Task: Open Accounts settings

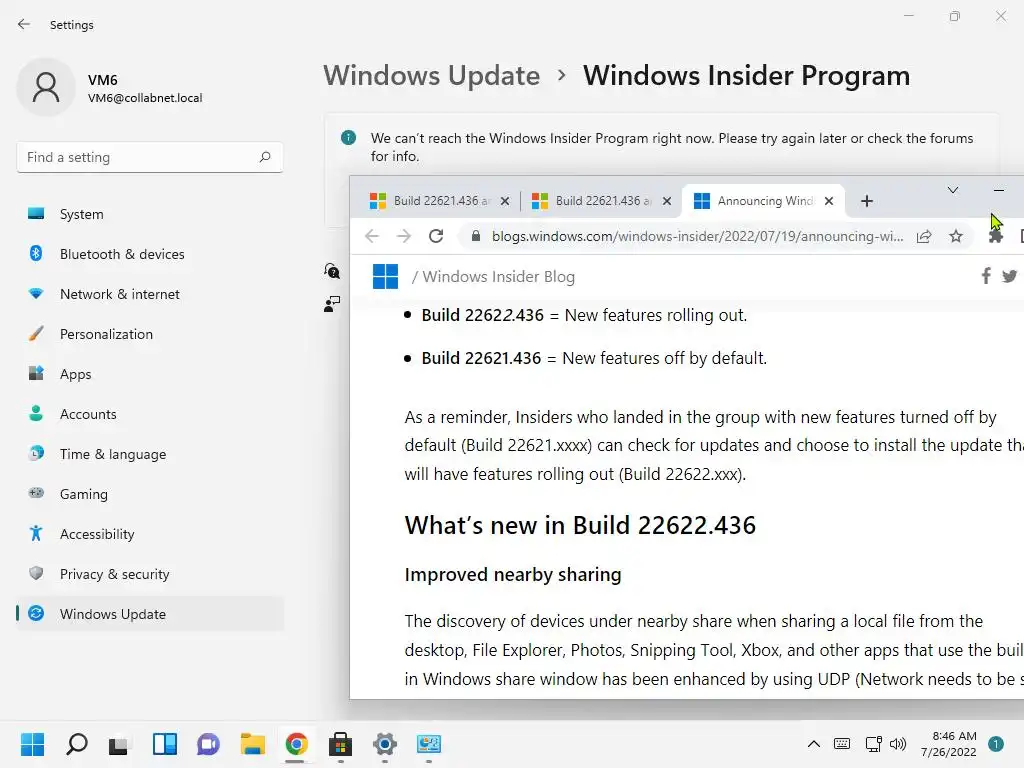Action: [151, 414]
